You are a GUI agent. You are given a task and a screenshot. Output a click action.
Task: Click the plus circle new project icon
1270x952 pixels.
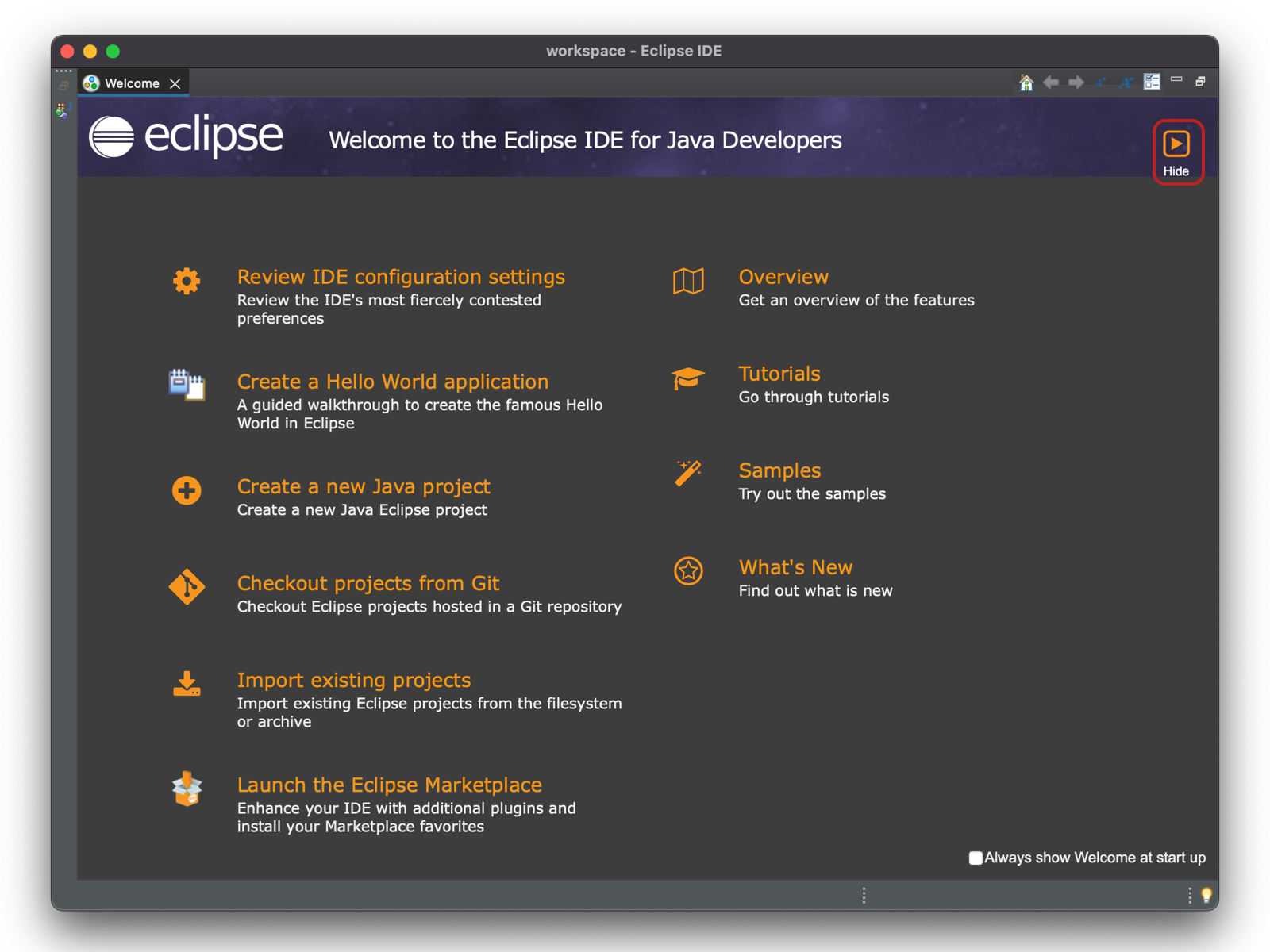[x=187, y=490]
